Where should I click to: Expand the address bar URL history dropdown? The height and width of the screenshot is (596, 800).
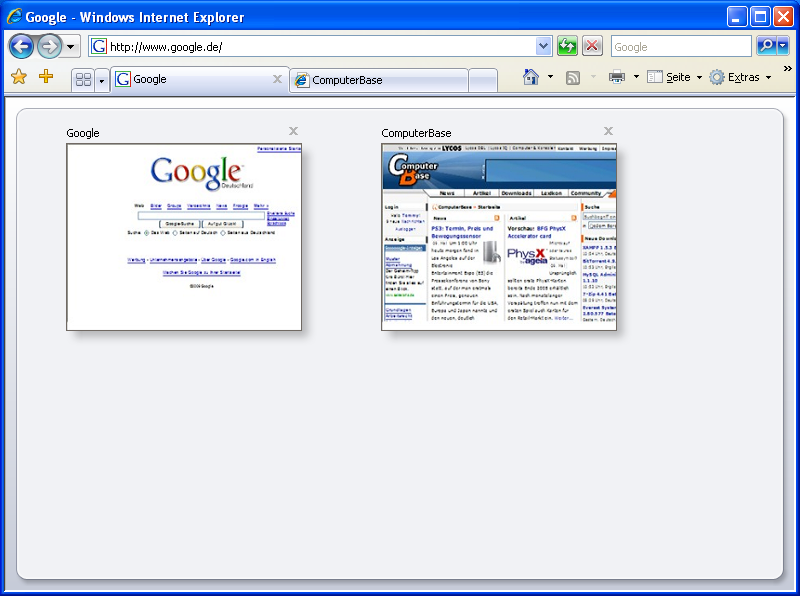coord(544,46)
